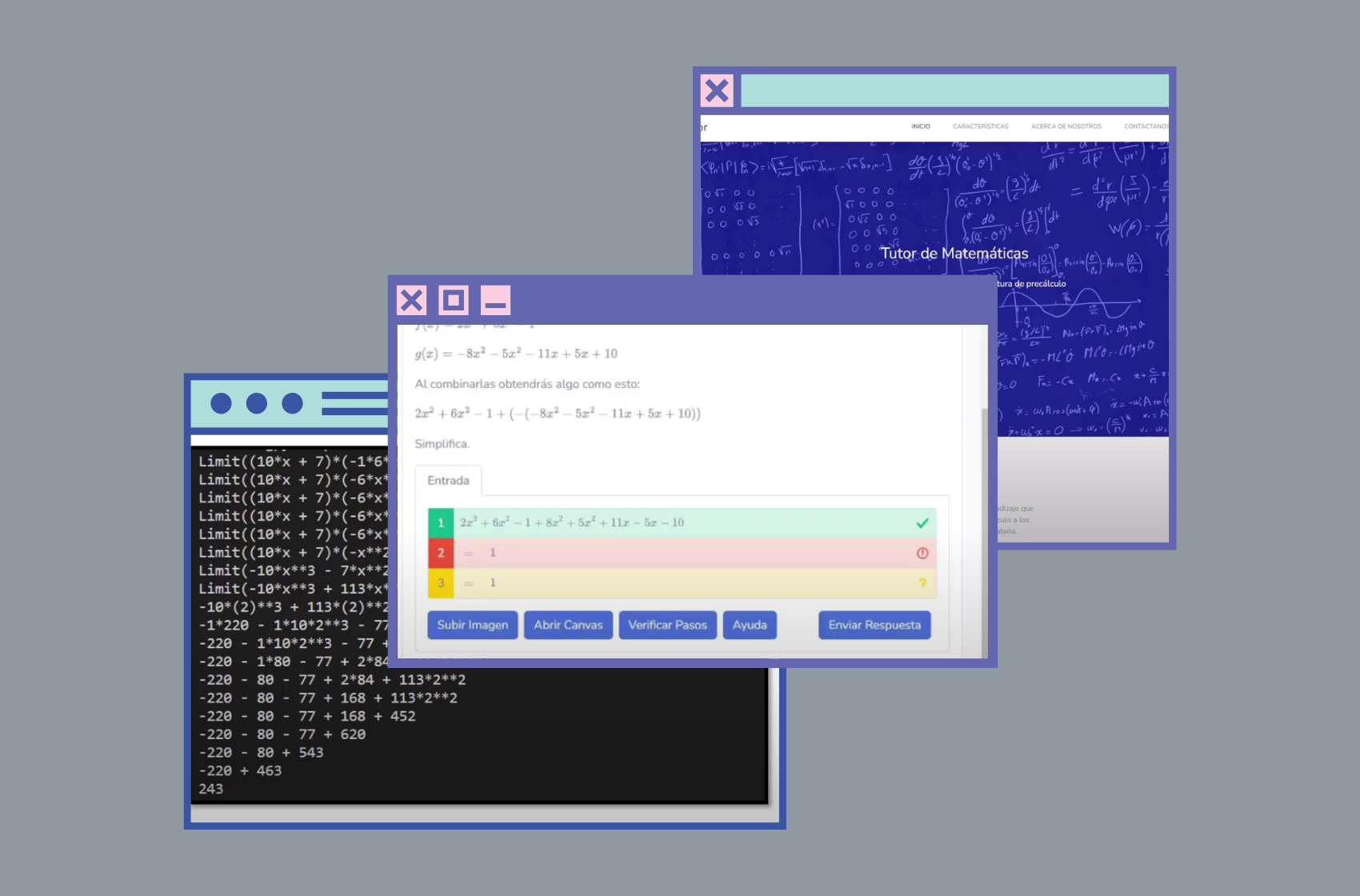The image size is (1360, 896).
Task: Maximize the math exercise window
Action: coord(454,300)
